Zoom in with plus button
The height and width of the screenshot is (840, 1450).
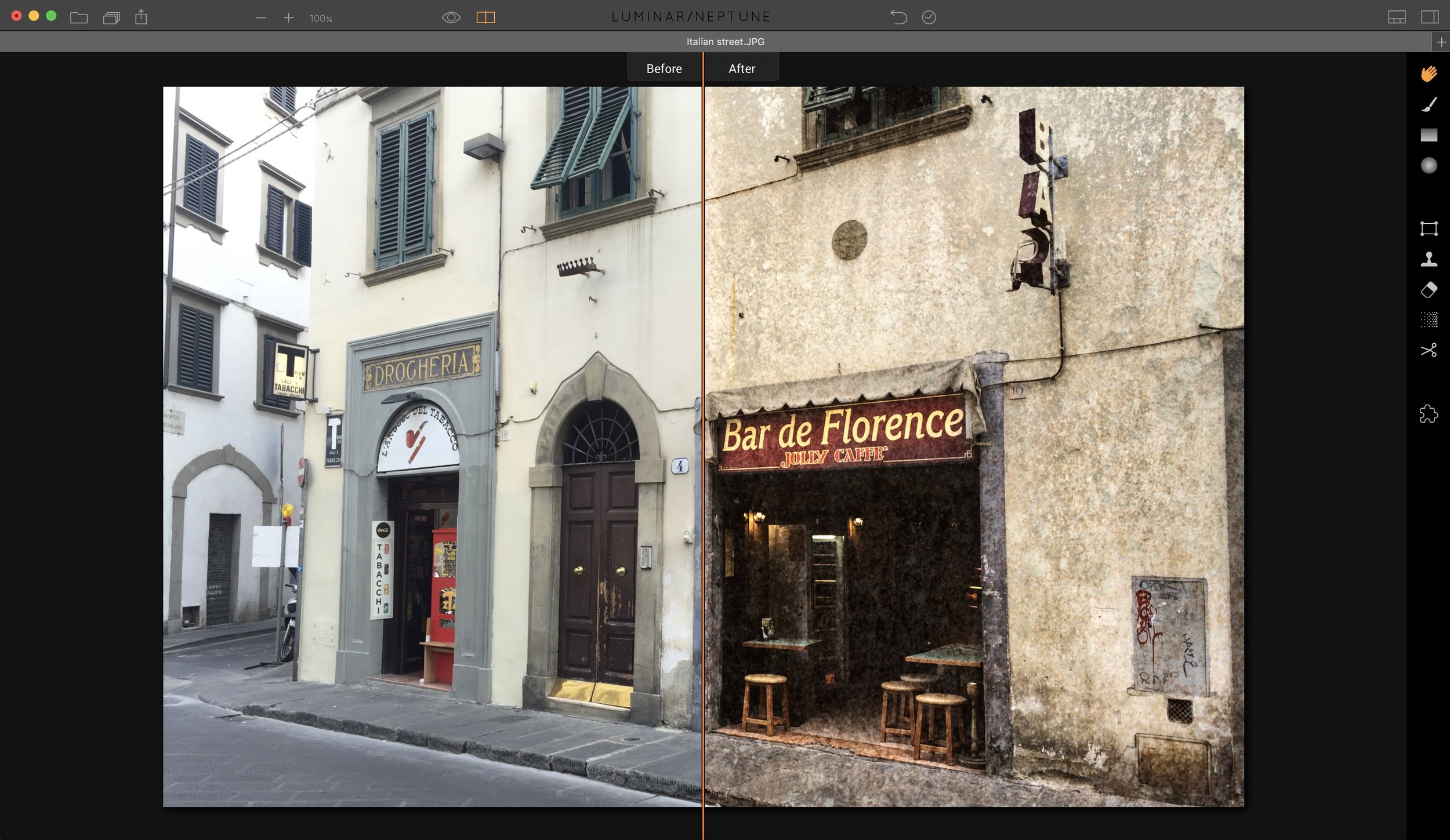point(289,18)
